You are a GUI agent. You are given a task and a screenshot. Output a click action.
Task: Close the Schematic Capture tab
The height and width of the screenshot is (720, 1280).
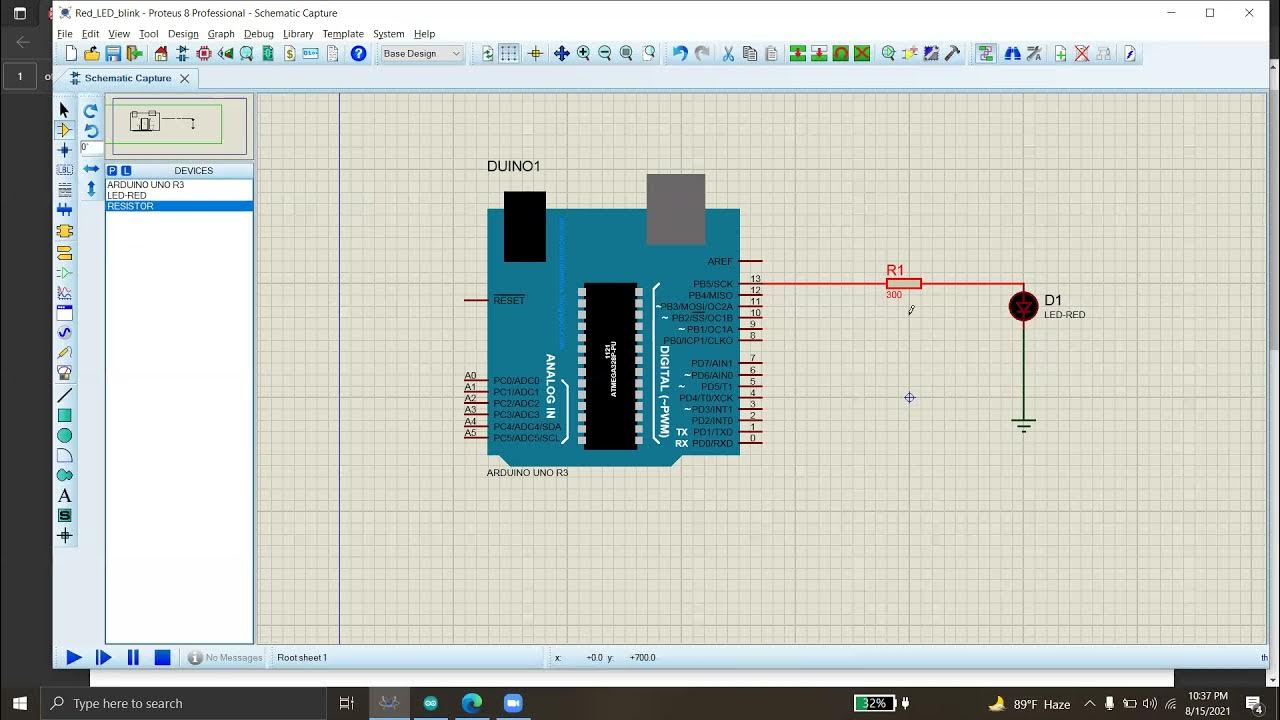(183, 78)
